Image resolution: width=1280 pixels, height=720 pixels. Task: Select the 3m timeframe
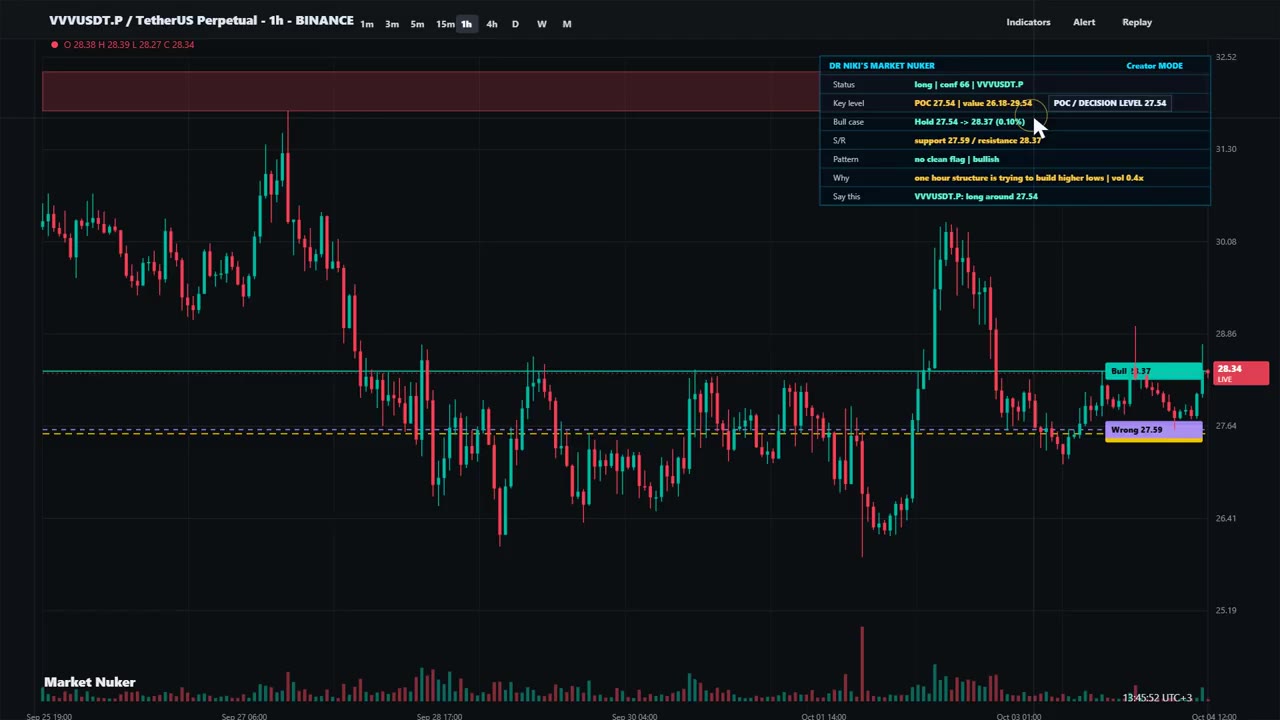pos(392,24)
